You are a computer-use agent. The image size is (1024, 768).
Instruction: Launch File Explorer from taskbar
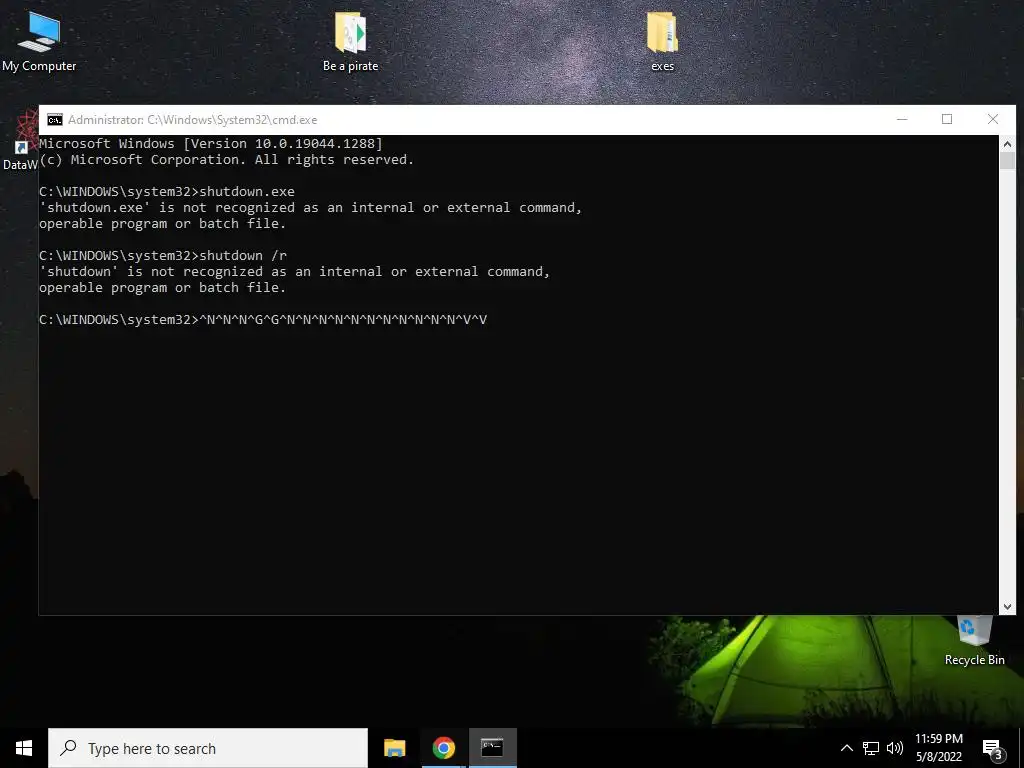pyautogui.click(x=394, y=748)
